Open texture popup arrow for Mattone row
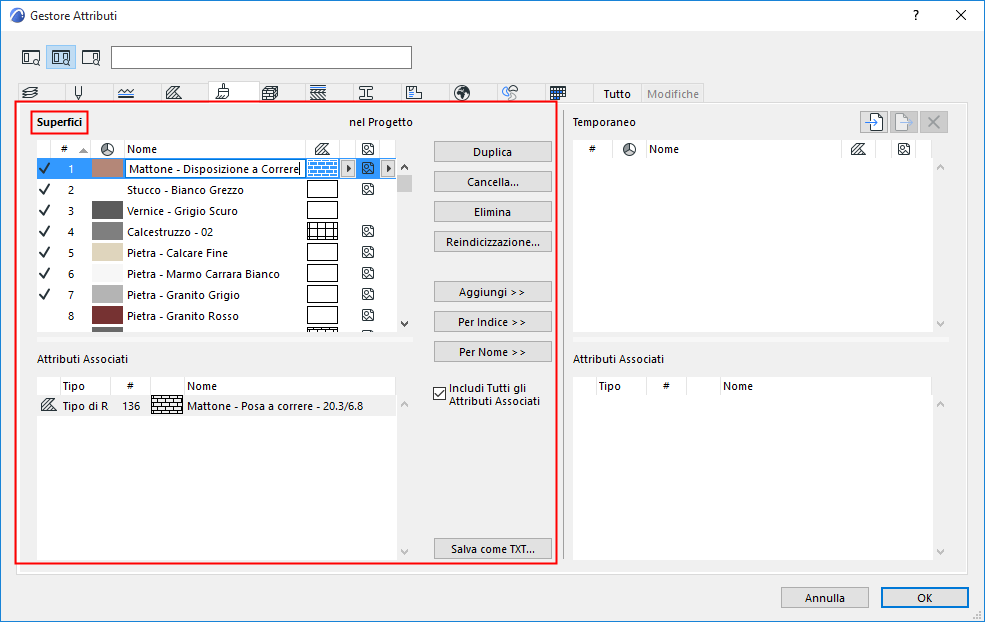The image size is (985, 622). pyautogui.click(x=388, y=168)
